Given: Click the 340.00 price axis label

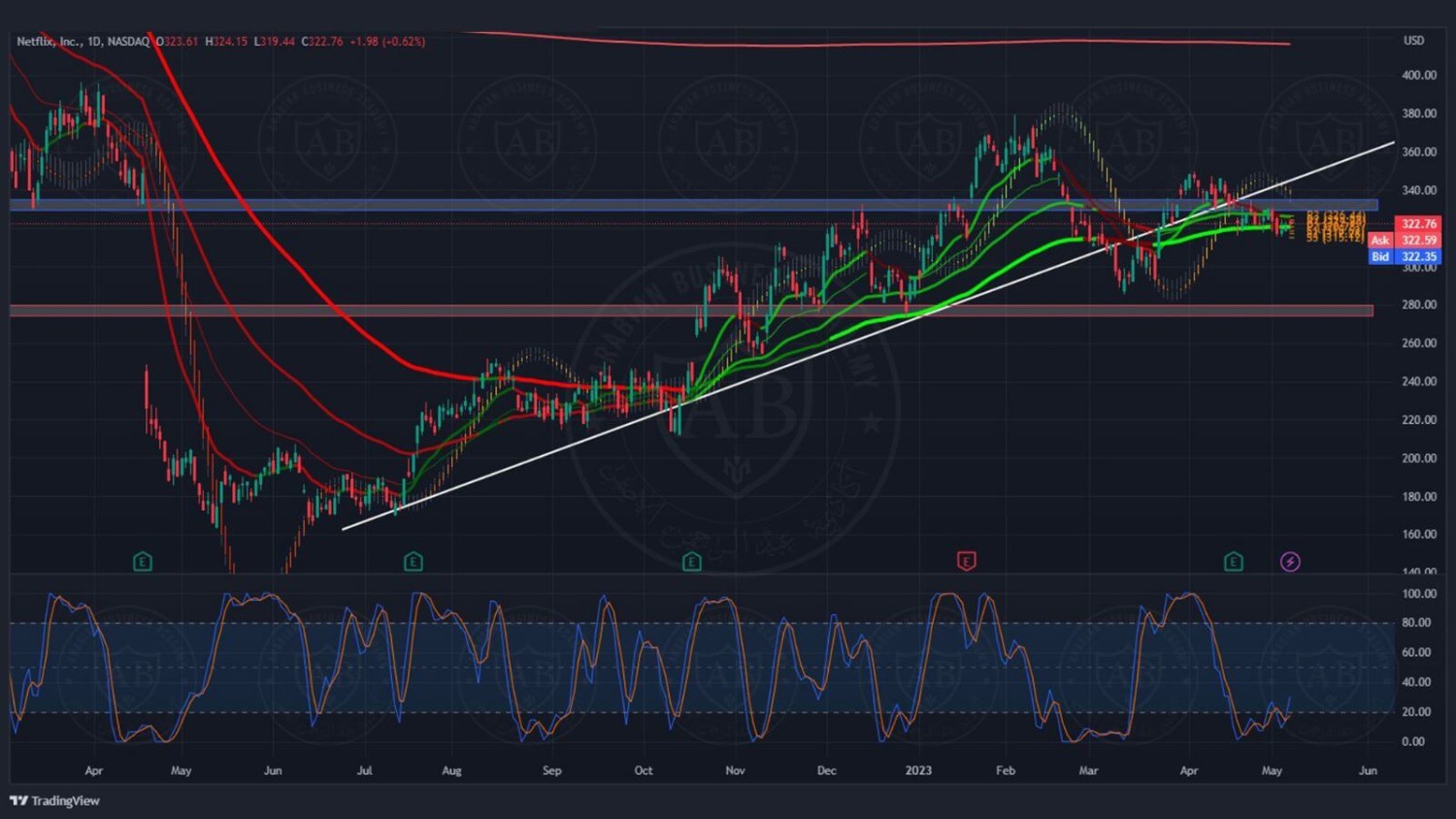Looking at the screenshot, I should [1419, 190].
